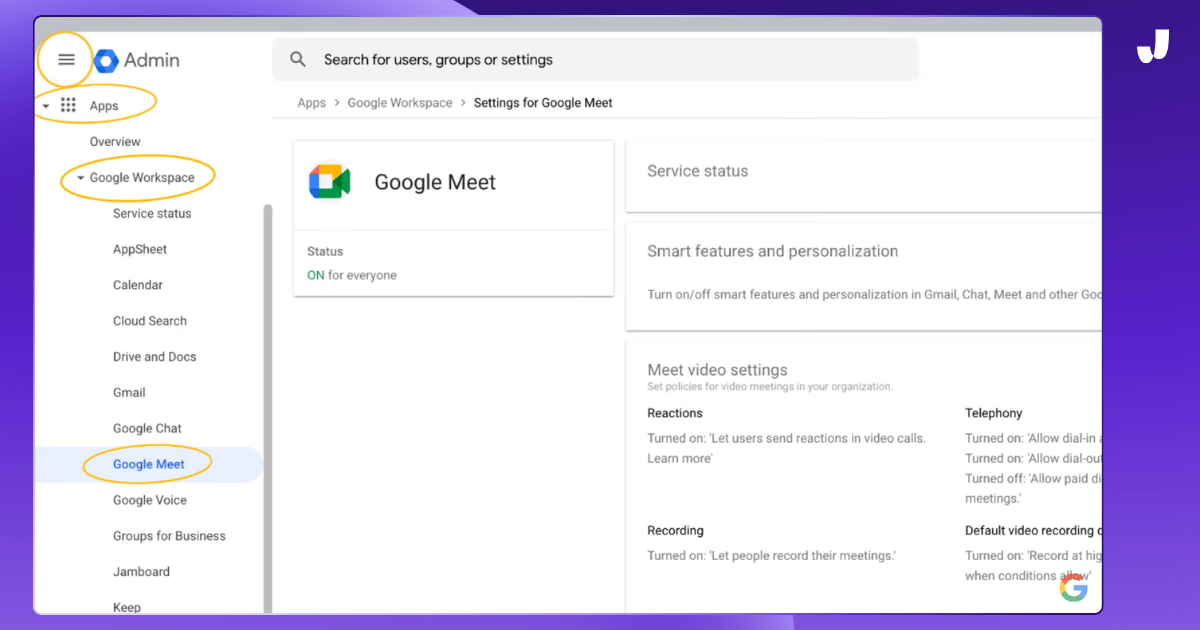Click the Recording setting heading
This screenshot has height=630, width=1200.
tap(675, 531)
